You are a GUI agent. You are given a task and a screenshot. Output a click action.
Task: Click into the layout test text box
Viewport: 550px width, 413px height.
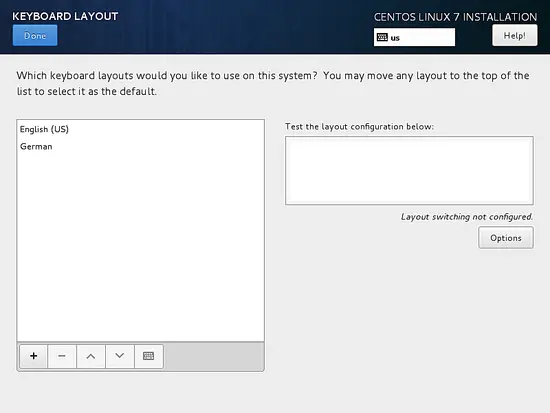click(x=409, y=171)
